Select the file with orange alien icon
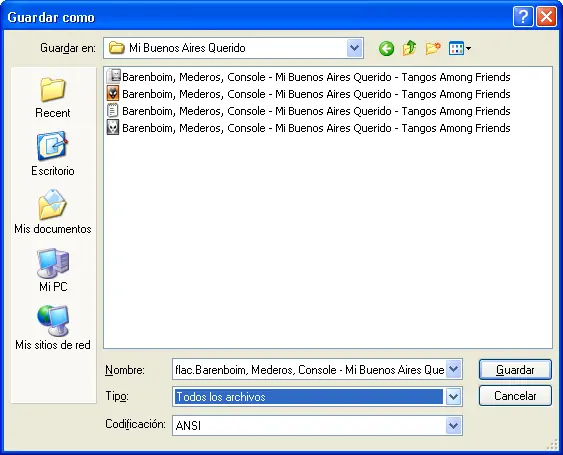 (x=308, y=94)
